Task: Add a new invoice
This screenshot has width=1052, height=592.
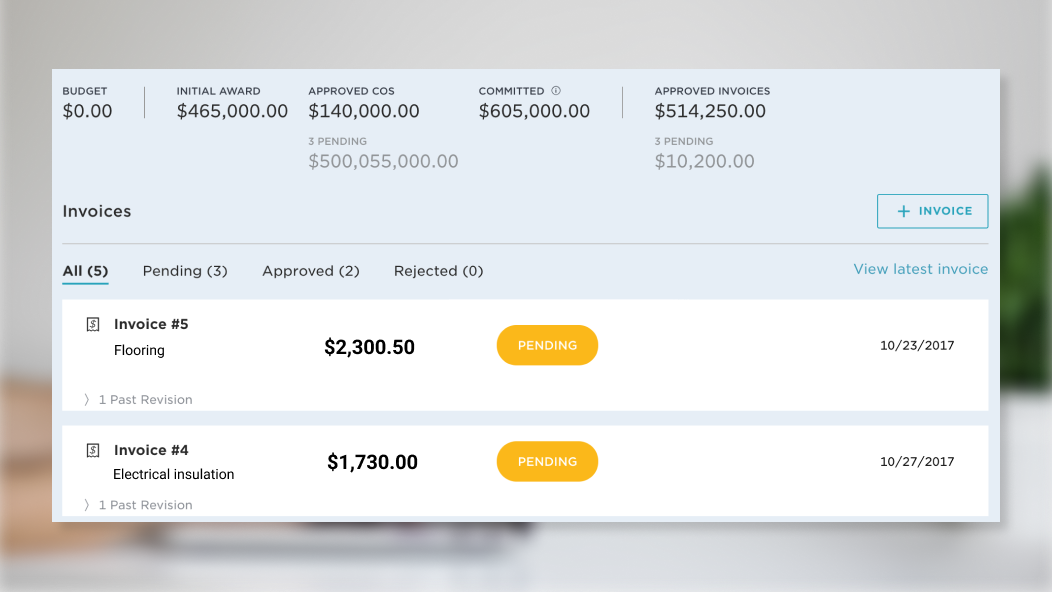Action: click(932, 211)
